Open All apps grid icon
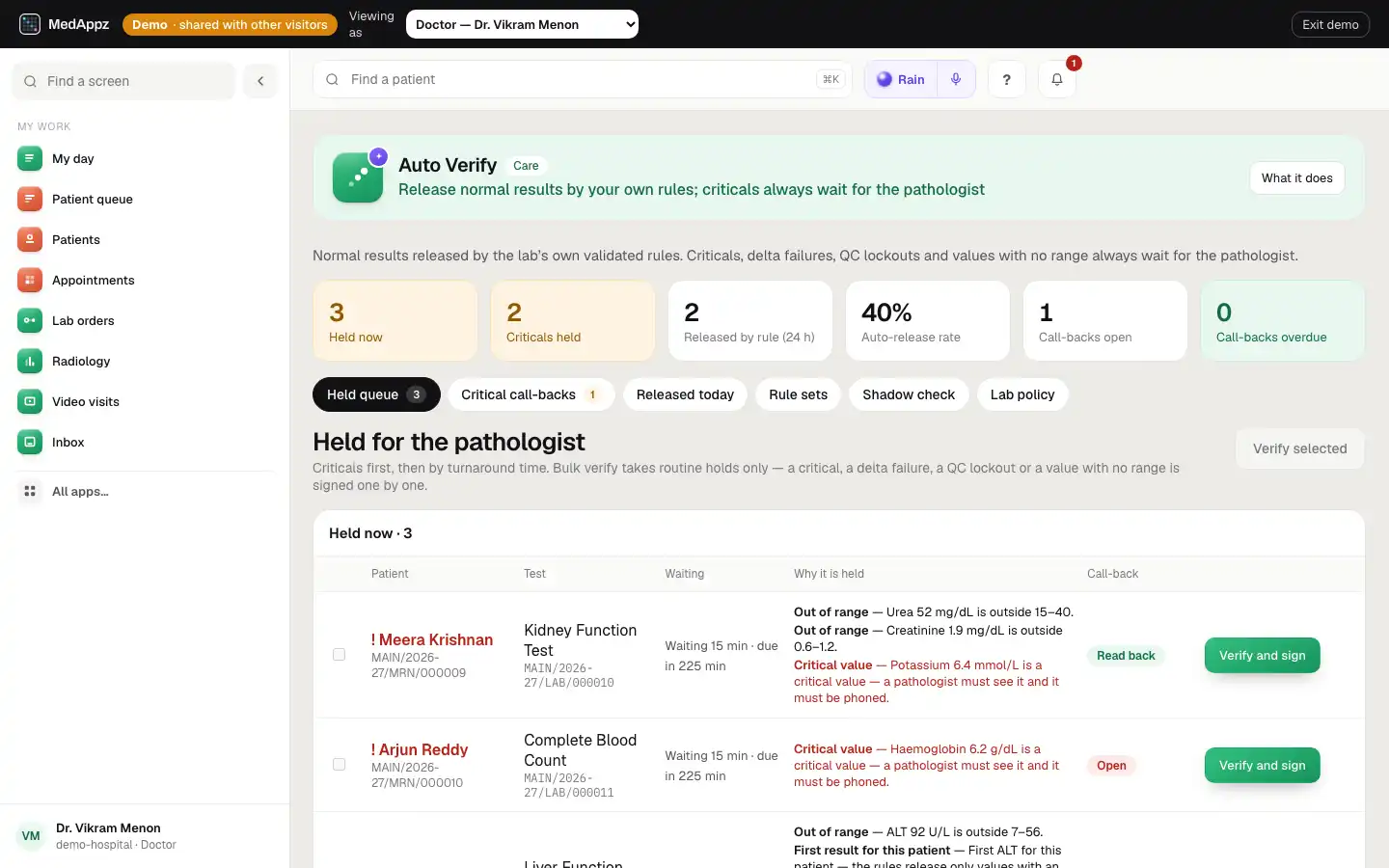The image size is (1389, 868). click(30, 491)
